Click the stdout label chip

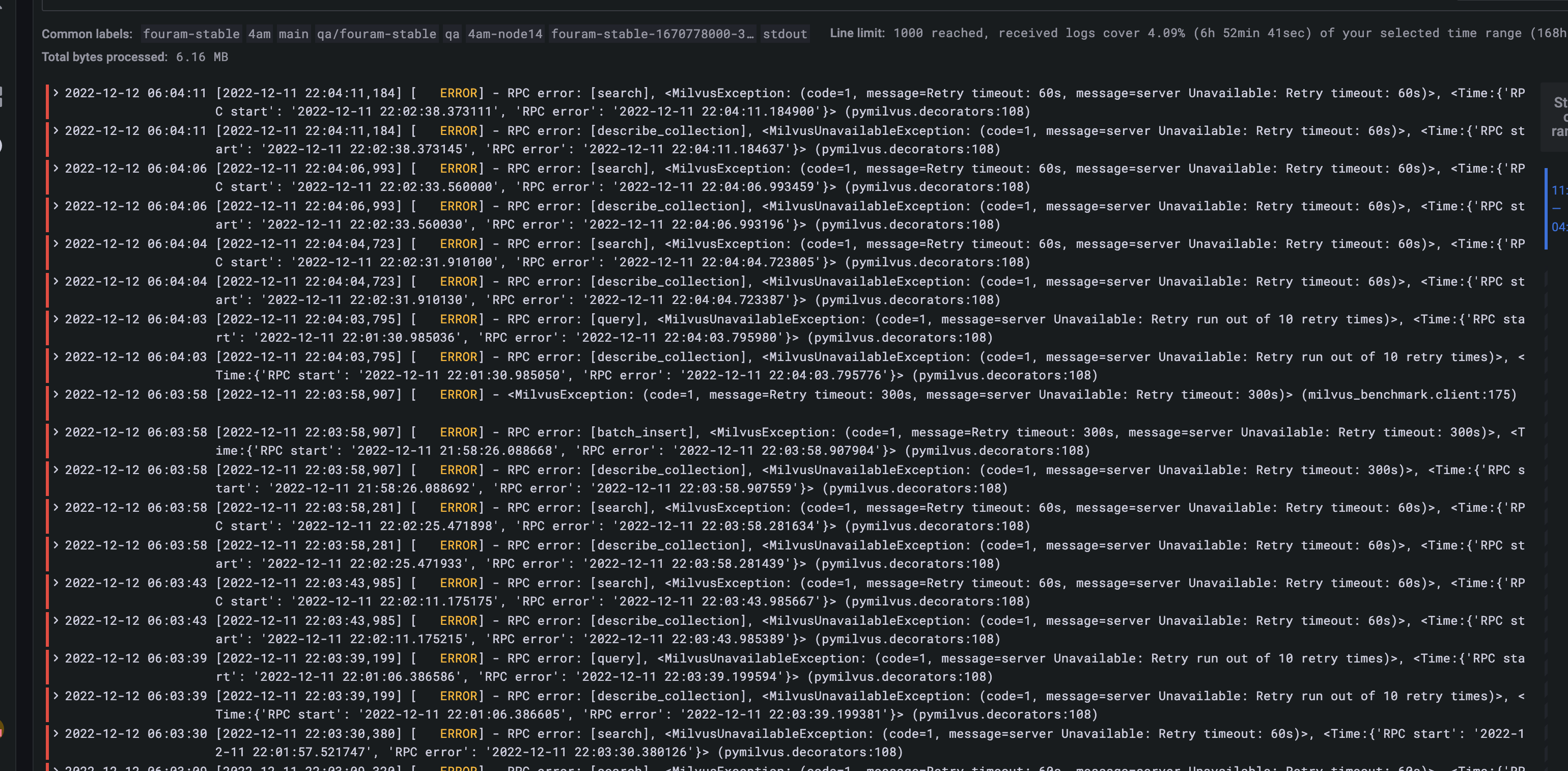[x=785, y=34]
